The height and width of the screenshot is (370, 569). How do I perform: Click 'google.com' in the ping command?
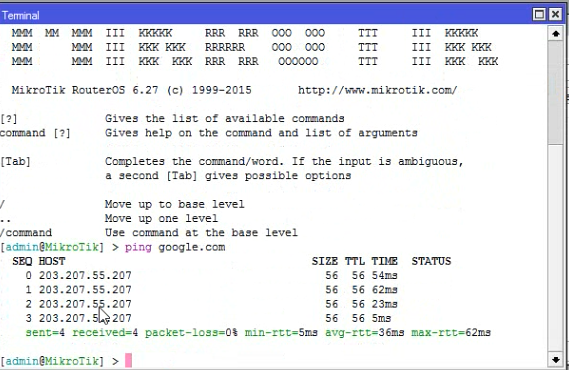(x=192, y=247)
